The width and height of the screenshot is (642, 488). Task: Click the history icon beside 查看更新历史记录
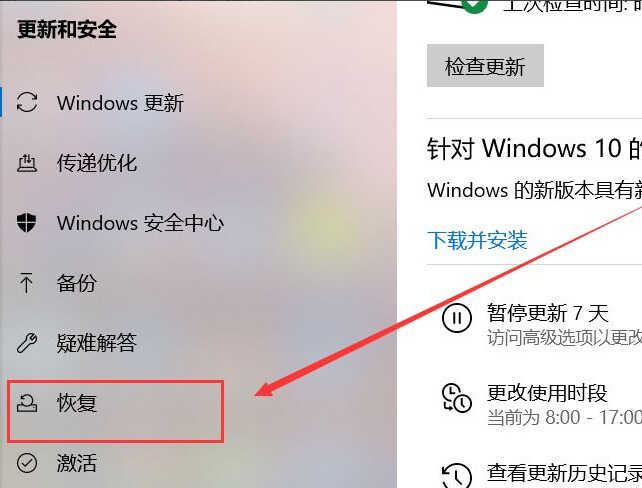(x=457, y=476)
